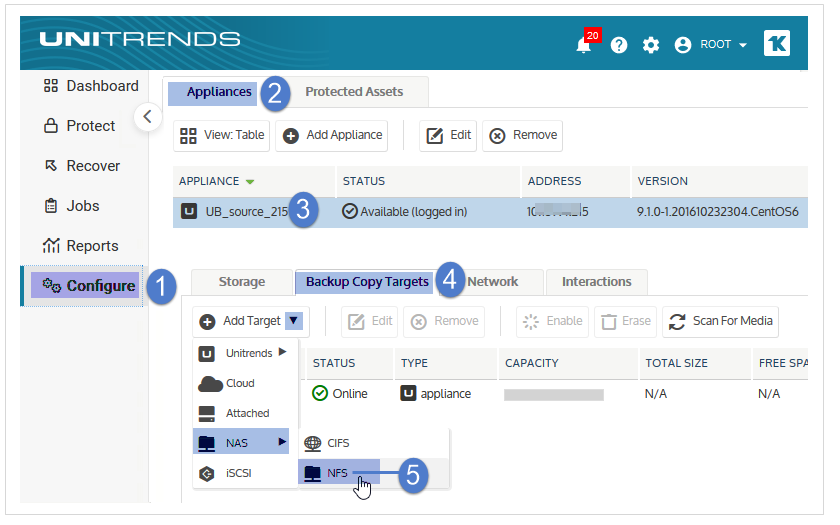Click the disabled Edit target button

(x=370, y=321)
